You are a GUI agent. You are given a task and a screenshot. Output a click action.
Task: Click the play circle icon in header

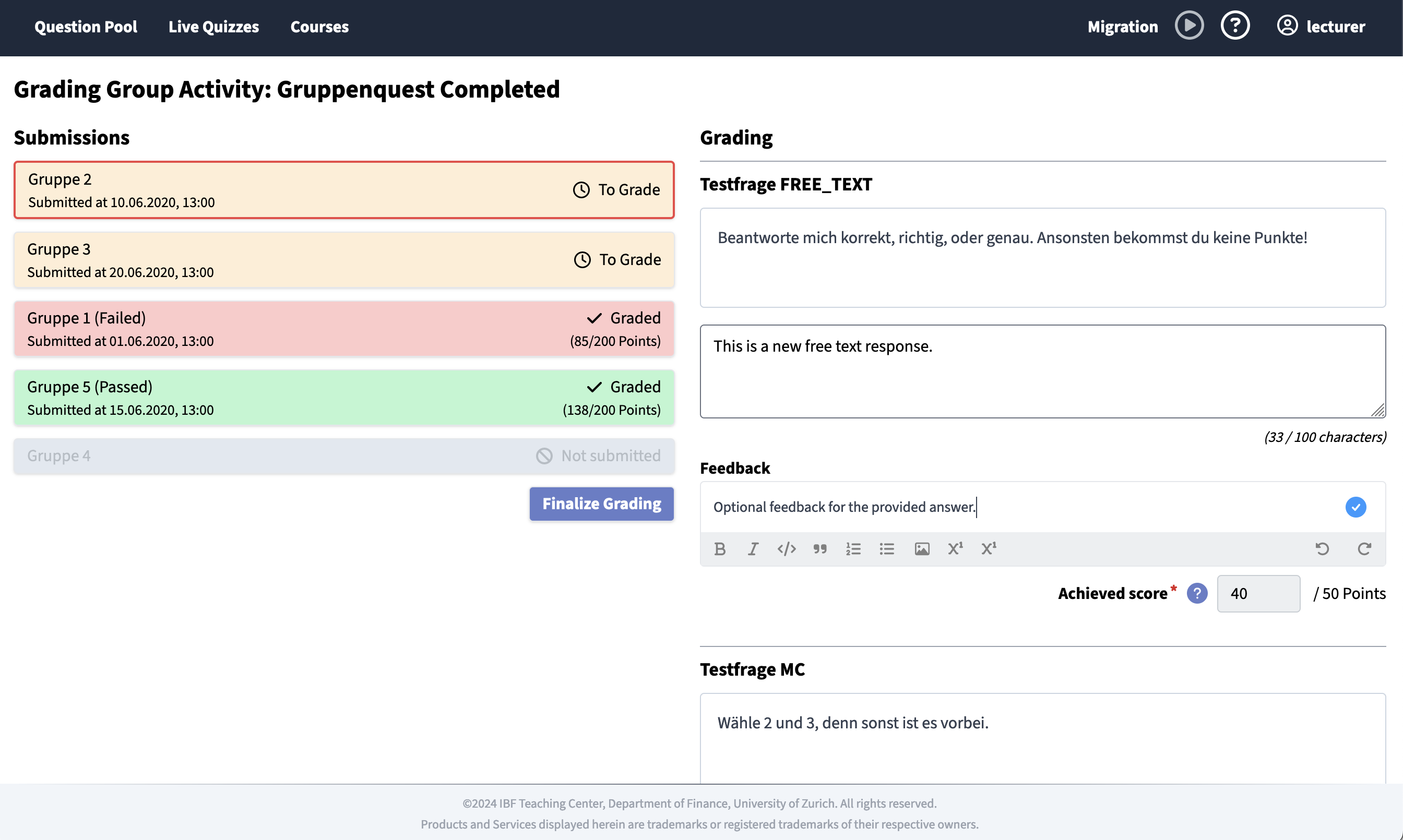[1189, 26]
